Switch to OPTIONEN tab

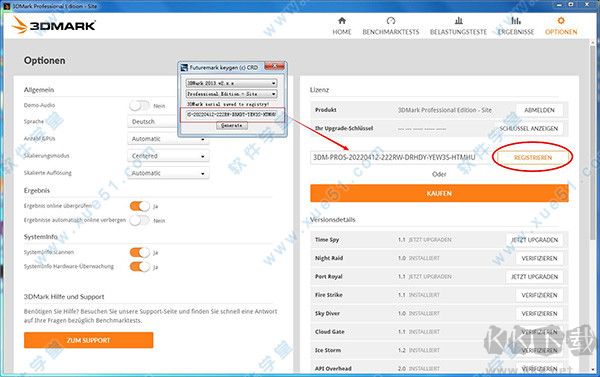(x=561, y=32)
